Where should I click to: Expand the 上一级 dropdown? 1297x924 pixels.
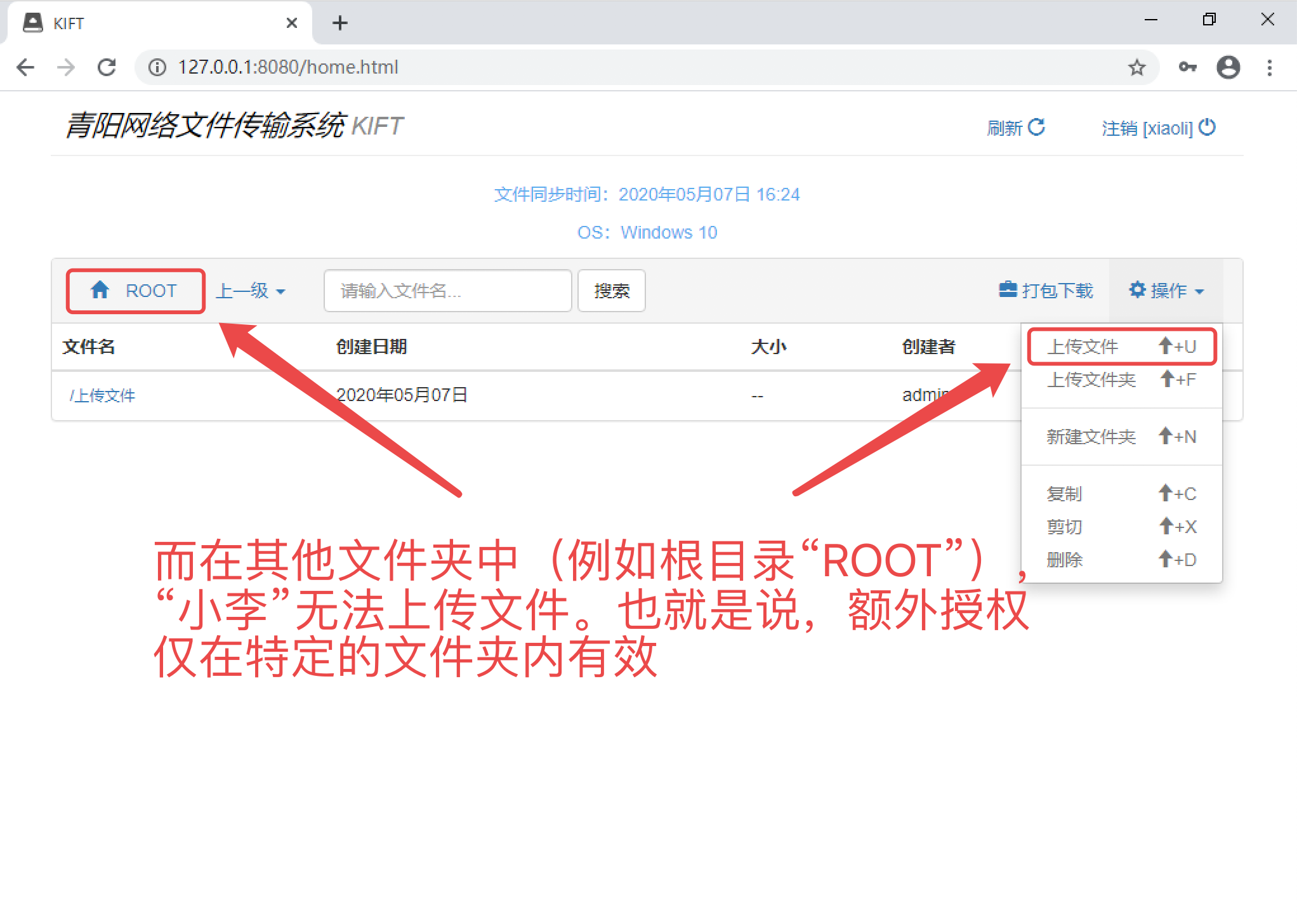point(251,291)
